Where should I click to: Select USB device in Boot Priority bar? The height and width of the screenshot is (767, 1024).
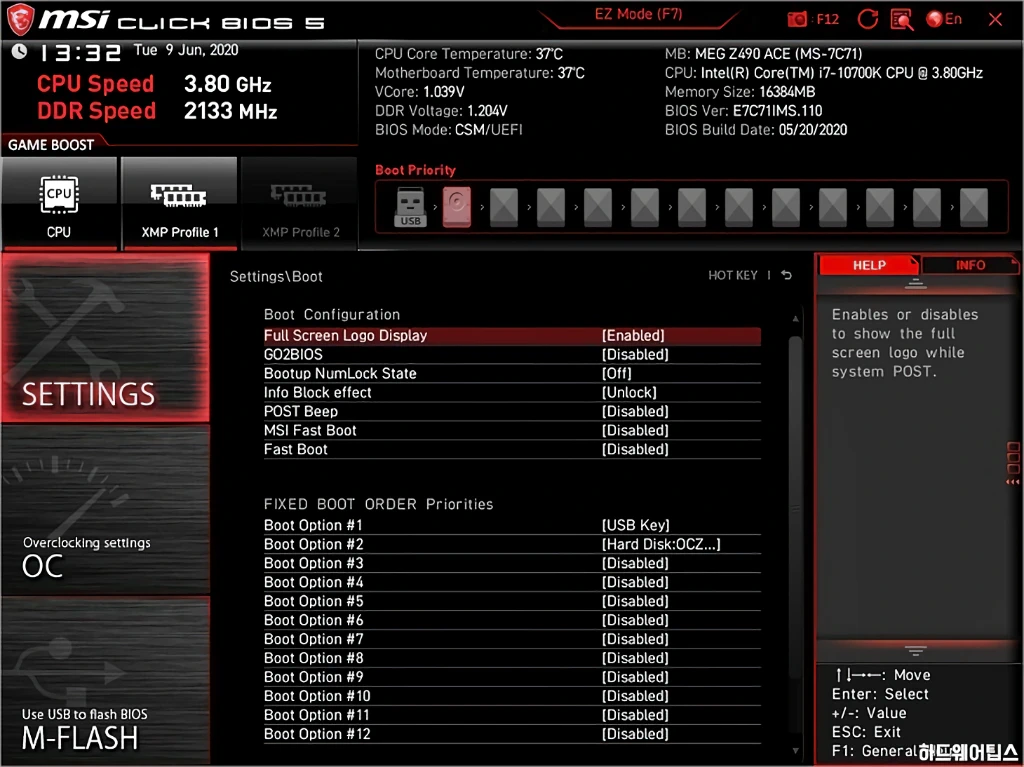click(410, 207)
